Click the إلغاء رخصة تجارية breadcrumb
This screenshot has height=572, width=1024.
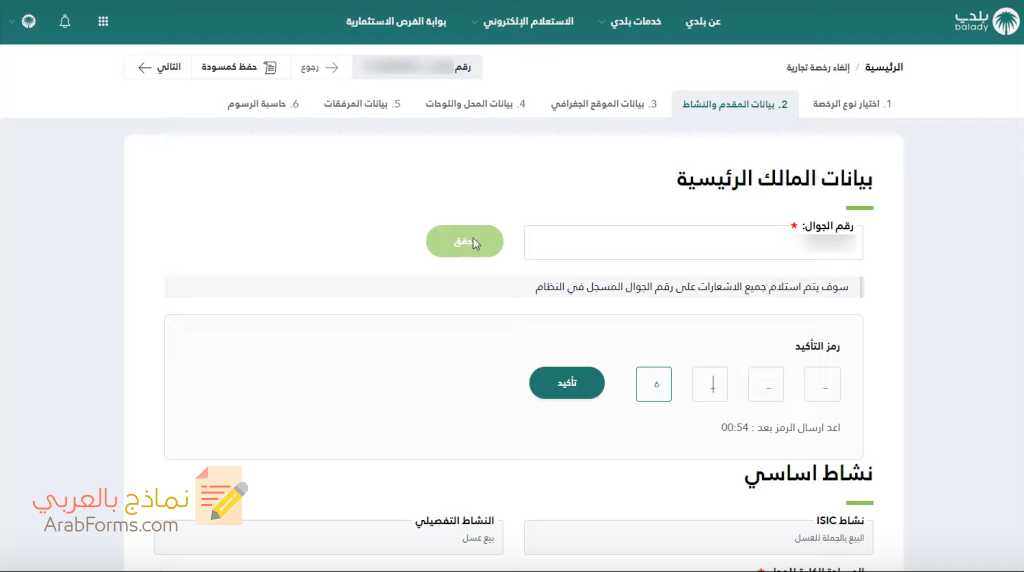coord(818,67)
